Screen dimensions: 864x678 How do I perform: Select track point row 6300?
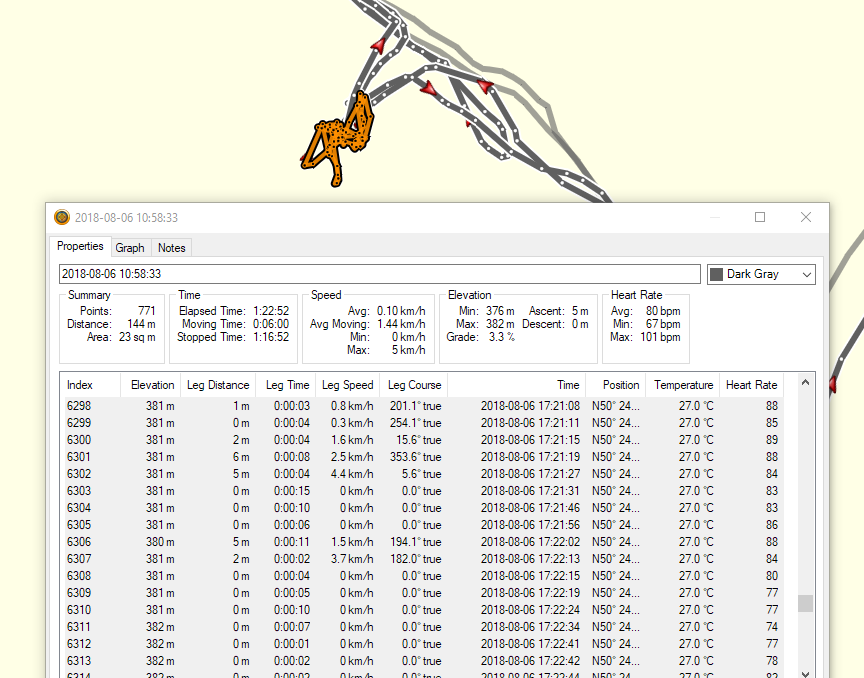coord(423,440)
